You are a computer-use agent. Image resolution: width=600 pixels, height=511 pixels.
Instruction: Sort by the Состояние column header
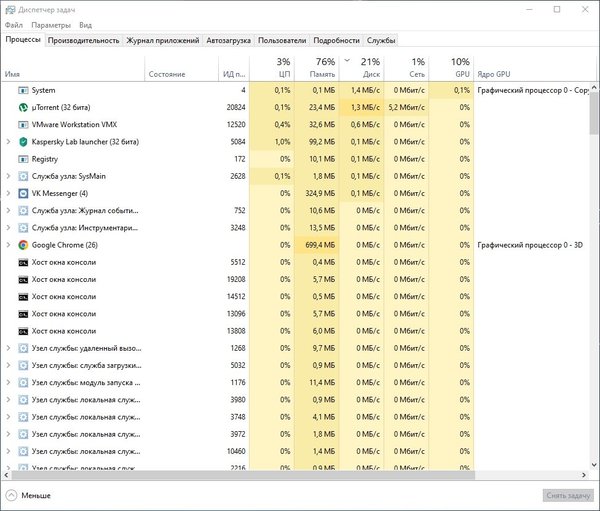pyautogui.click(x=181, y=68)
